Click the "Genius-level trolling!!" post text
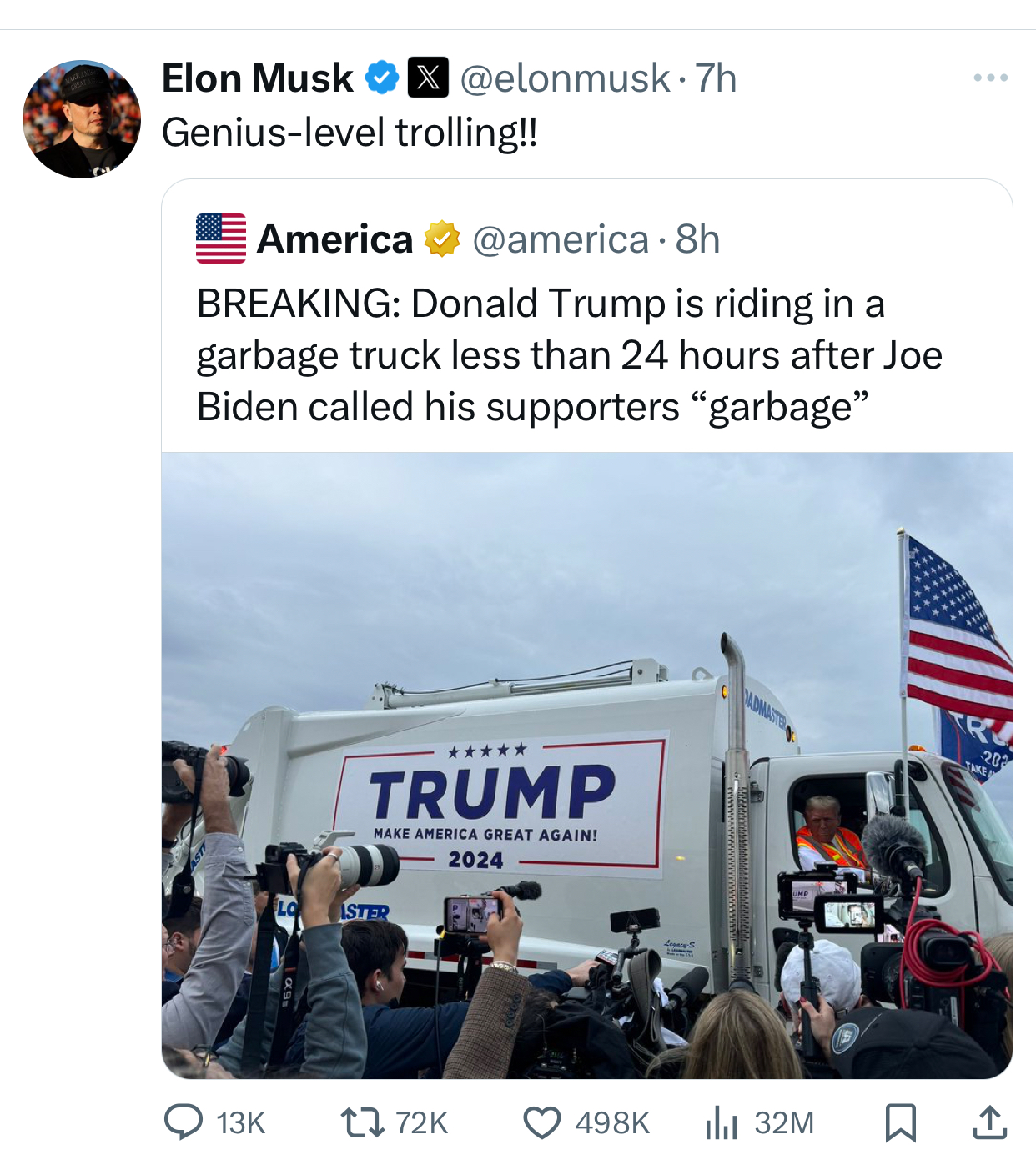 (x=350, y=133)
